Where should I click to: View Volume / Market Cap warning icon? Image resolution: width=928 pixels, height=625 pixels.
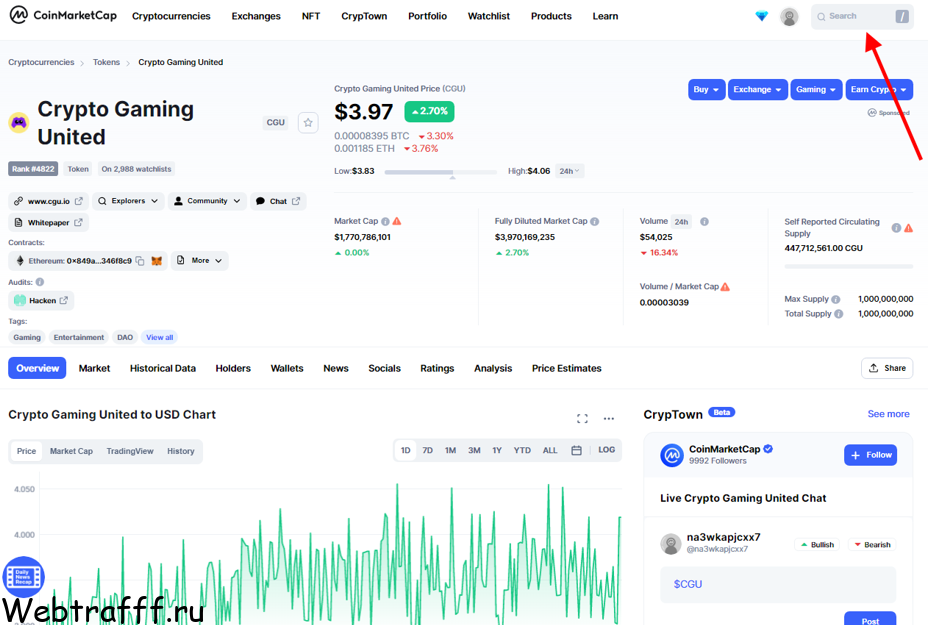pyautogui.click(x=726, y=286)
